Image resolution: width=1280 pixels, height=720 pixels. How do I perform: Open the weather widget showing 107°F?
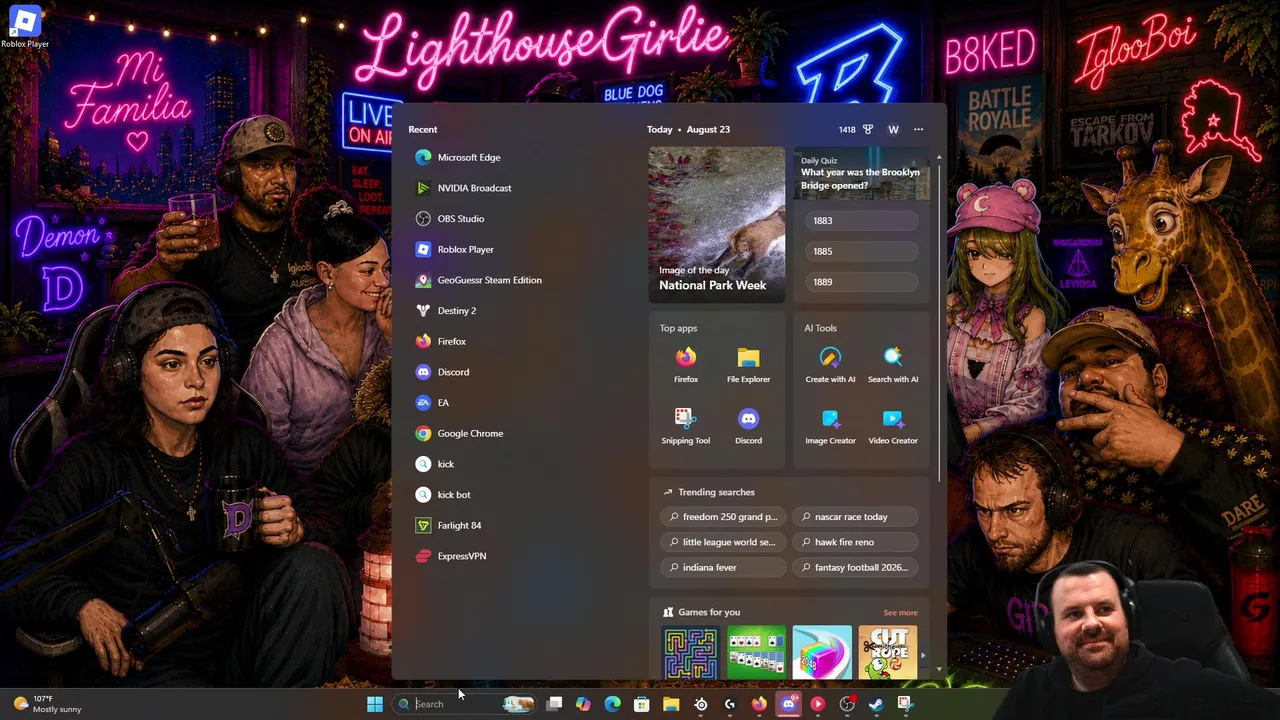pyautogui.click(x=47, y=704)
